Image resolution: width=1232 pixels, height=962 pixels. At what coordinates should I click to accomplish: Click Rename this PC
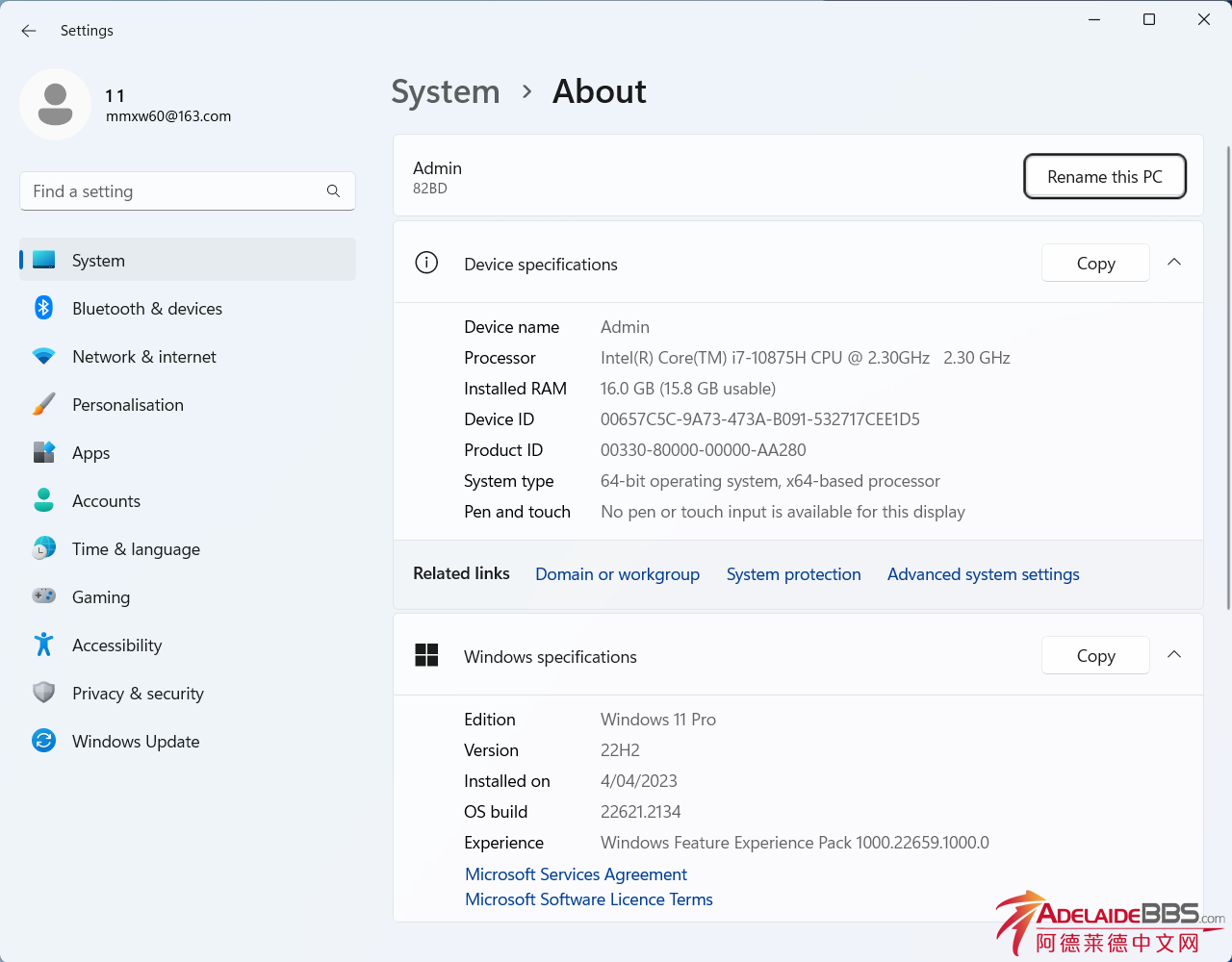point(1104,176)
